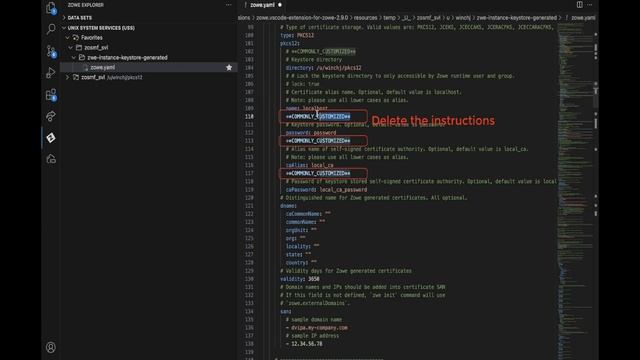Open the Accounts menu icon
The image size is (640, 360).
51,347
